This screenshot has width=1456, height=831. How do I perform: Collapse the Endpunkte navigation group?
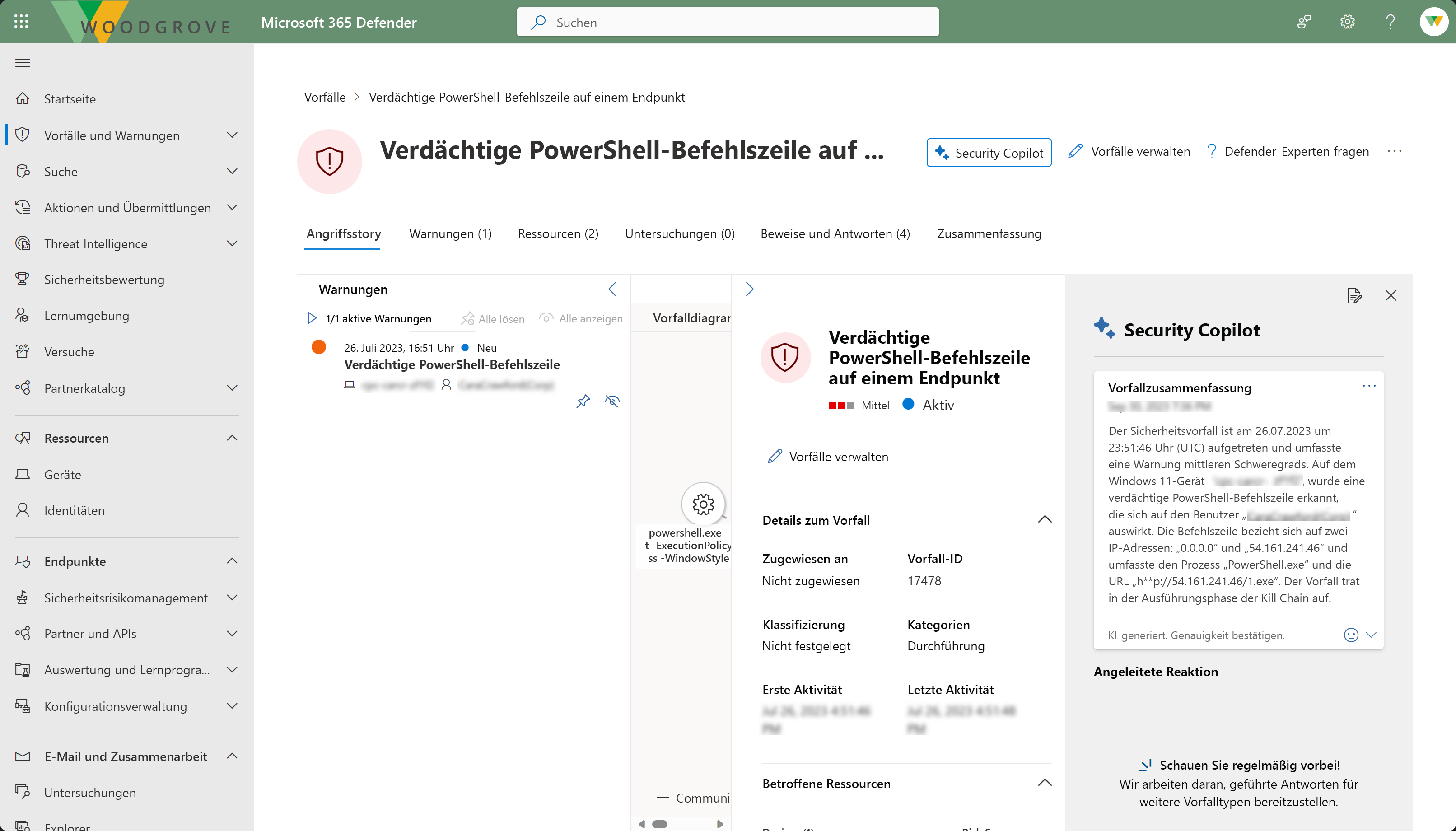click(232, 561)
